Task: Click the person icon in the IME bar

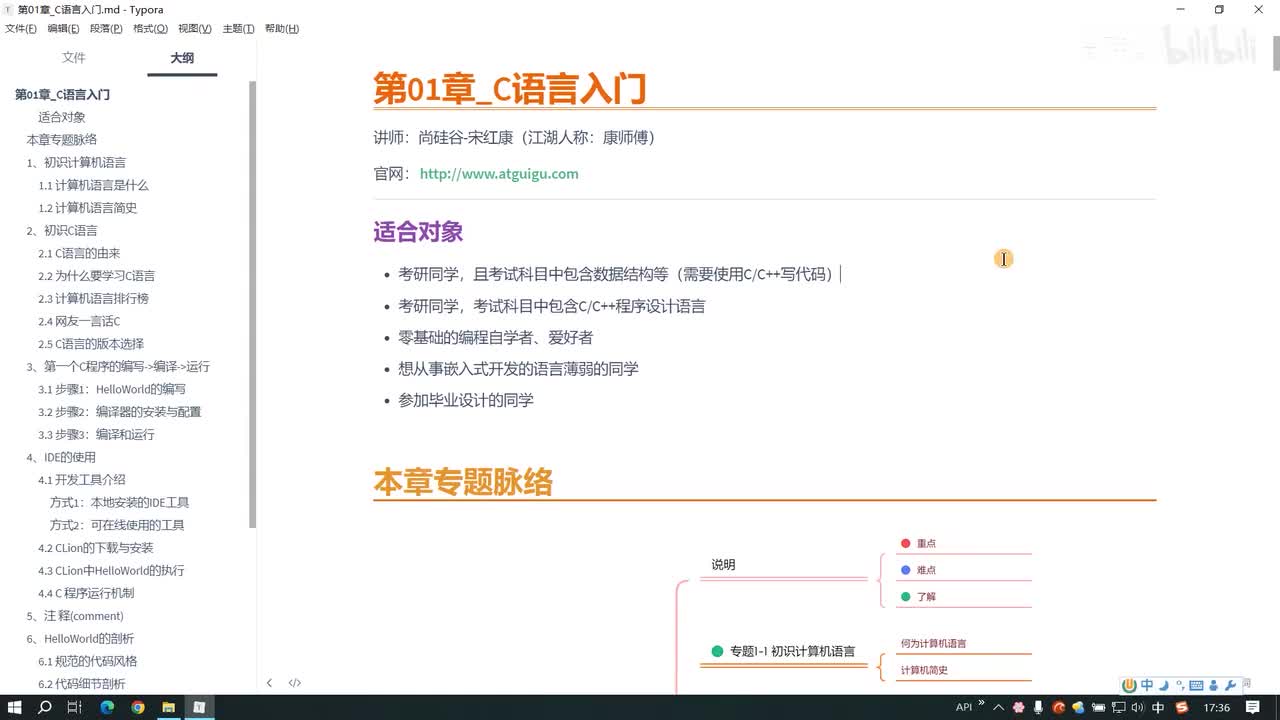Action: pyautogui.click(x=1214, y=685)
